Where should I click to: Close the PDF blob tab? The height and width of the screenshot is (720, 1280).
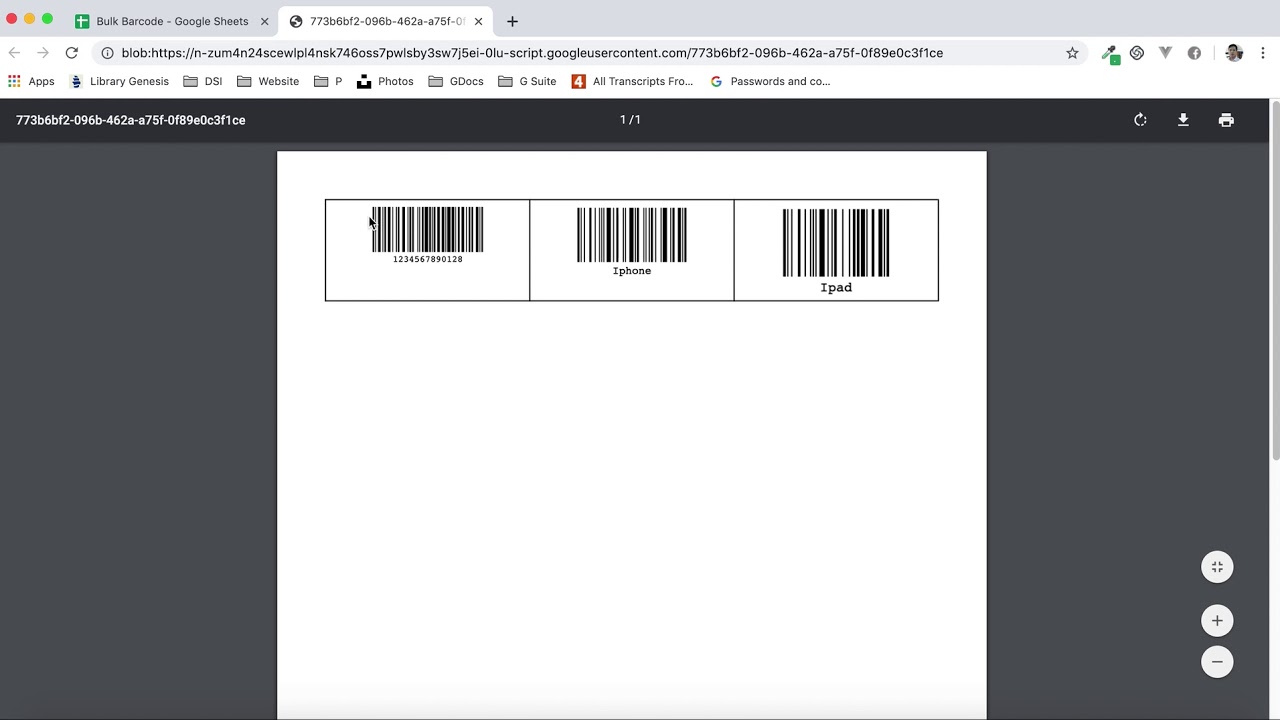click(478, 21)
